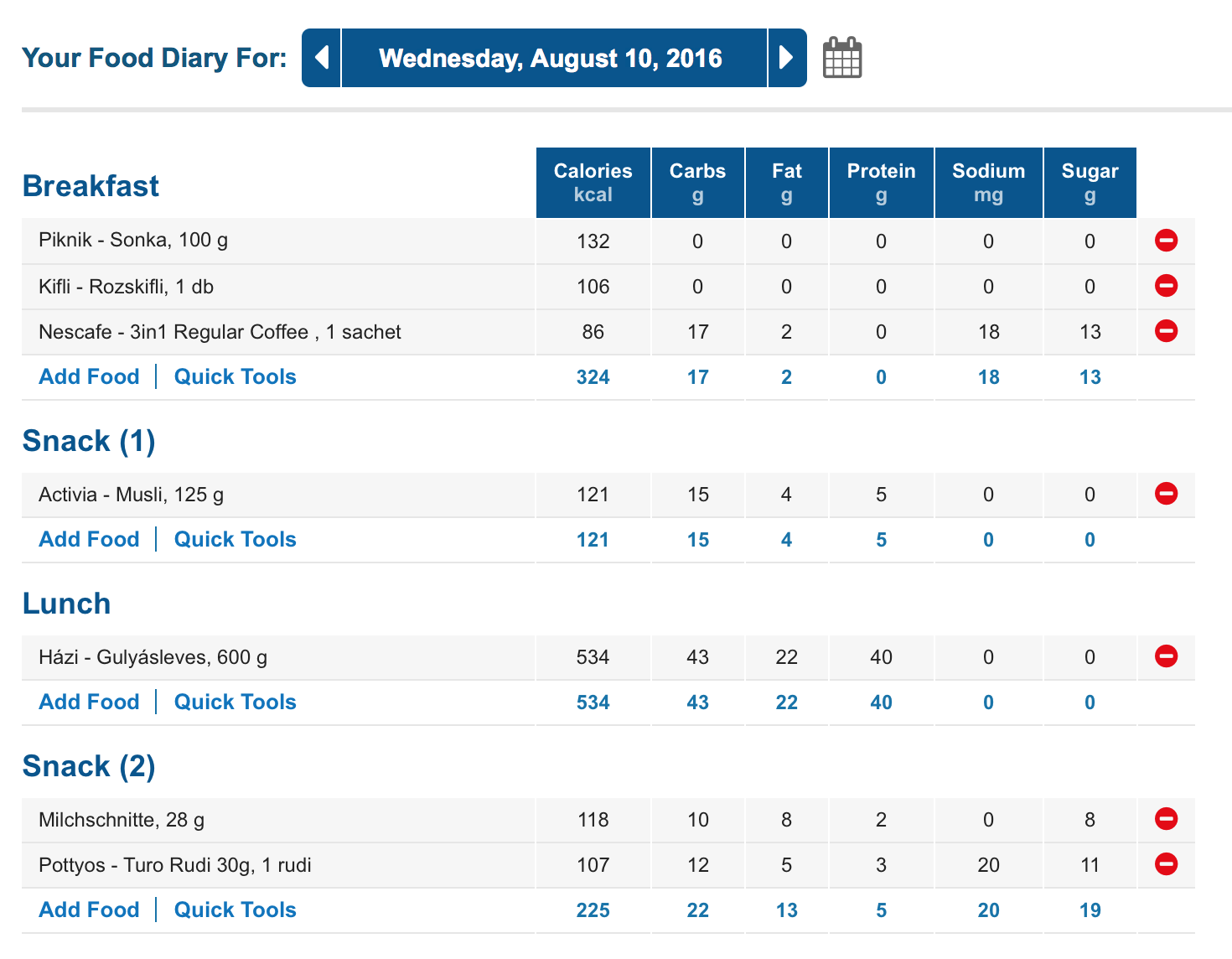Open the calendar date picker icon
The image size is (1232, 959).
pos(842,58)
